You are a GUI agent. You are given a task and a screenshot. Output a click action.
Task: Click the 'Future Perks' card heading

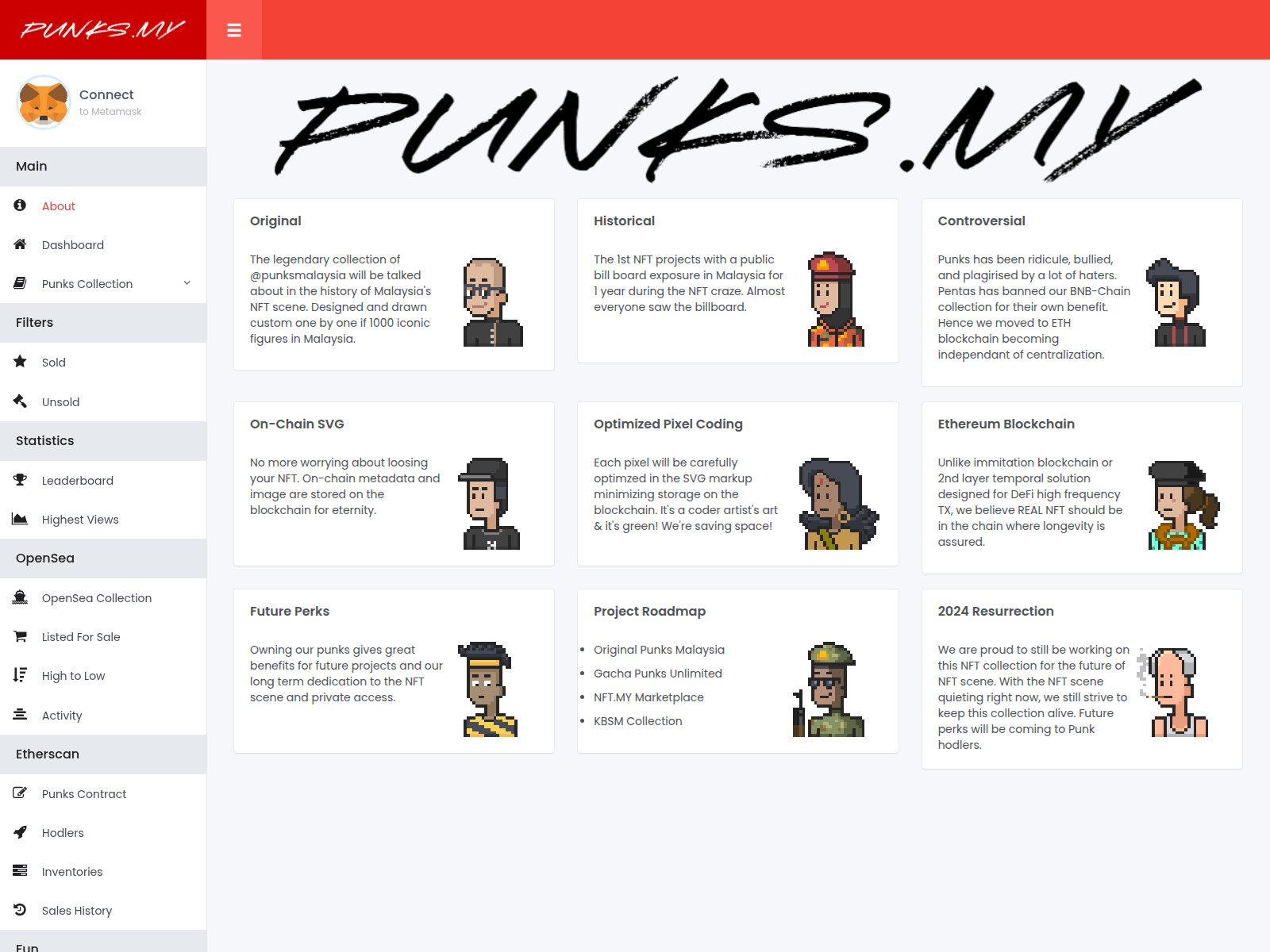click(x=290, y=612)
